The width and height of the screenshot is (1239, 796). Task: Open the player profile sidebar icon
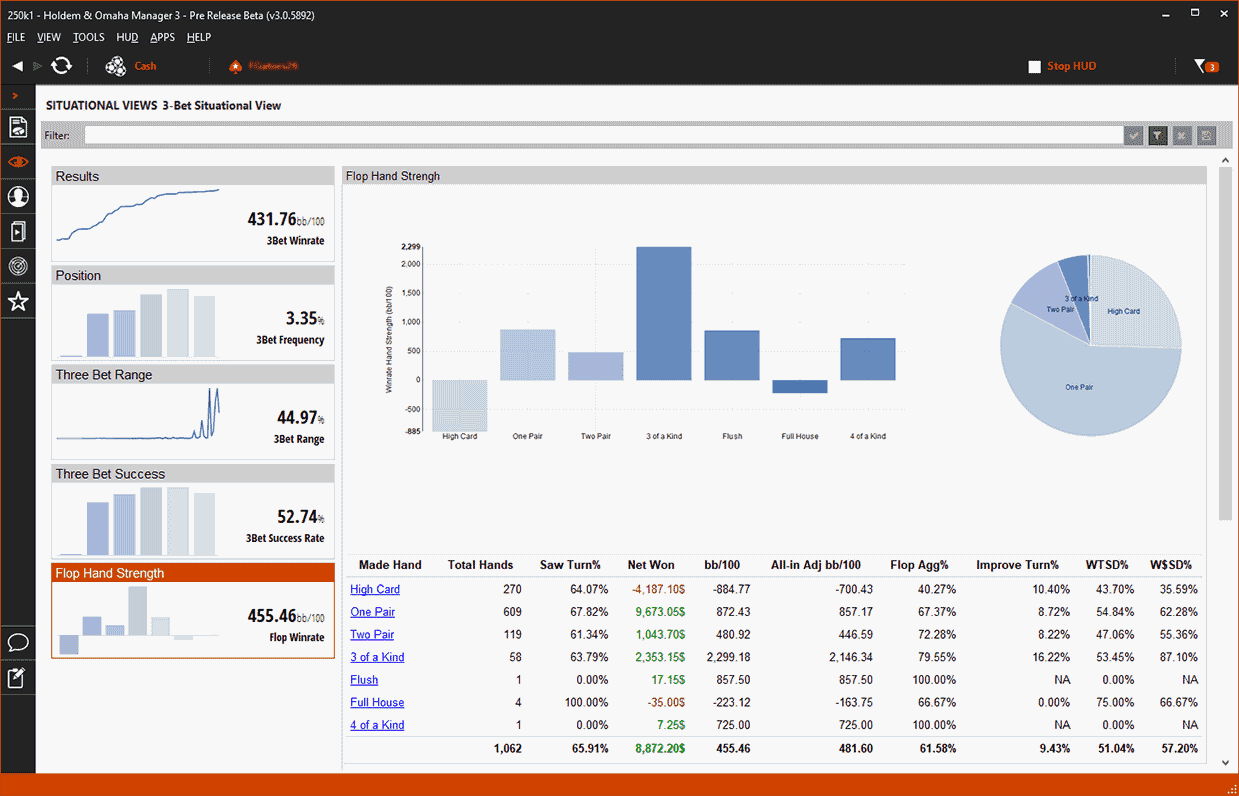18,197
